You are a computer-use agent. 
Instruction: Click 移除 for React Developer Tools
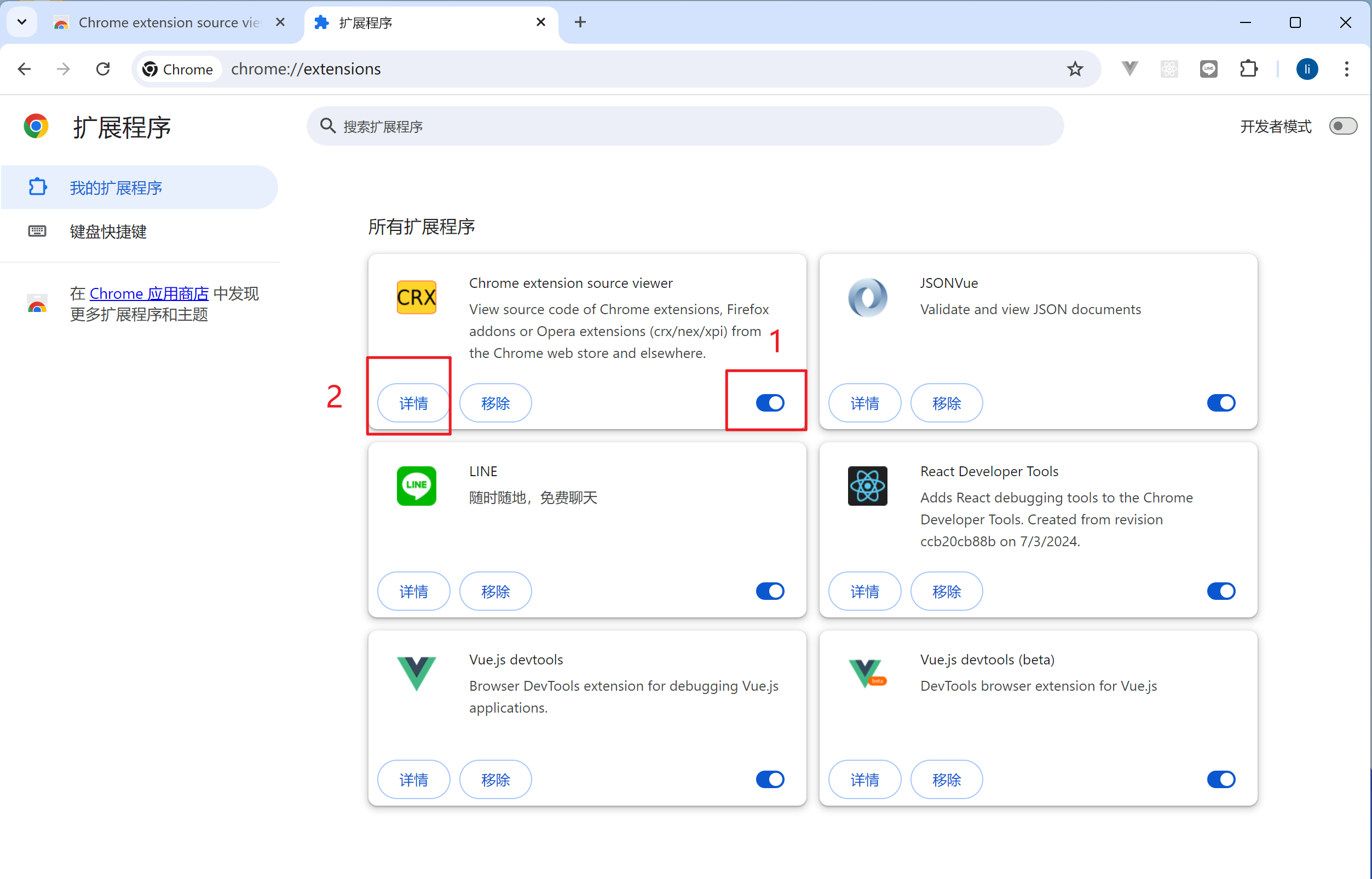click(946, 591)
